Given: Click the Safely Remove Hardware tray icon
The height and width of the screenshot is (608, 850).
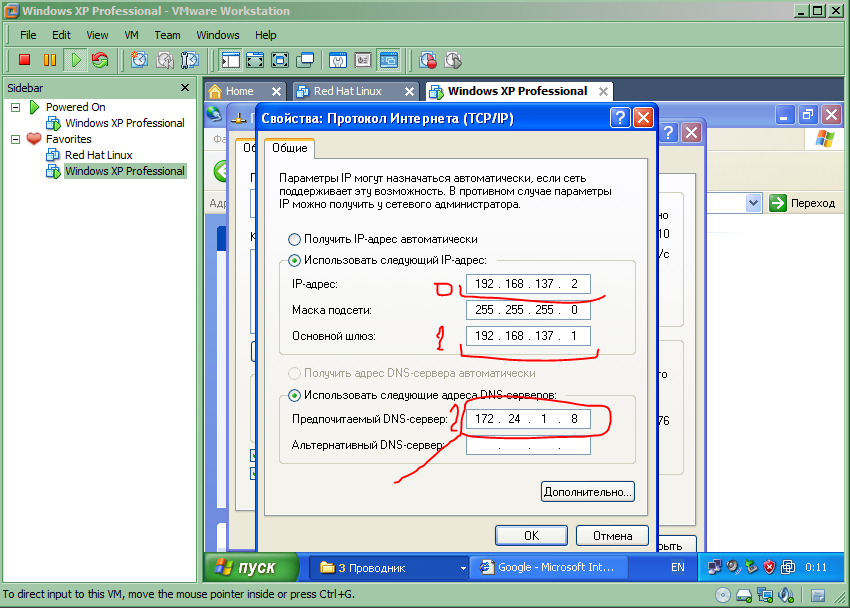Looking at the screenshot, I should [751, 567].
